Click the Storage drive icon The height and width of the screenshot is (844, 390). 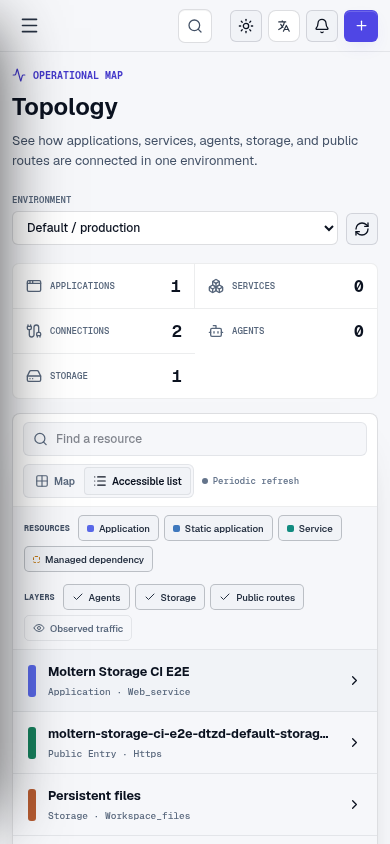coord(34,376)
